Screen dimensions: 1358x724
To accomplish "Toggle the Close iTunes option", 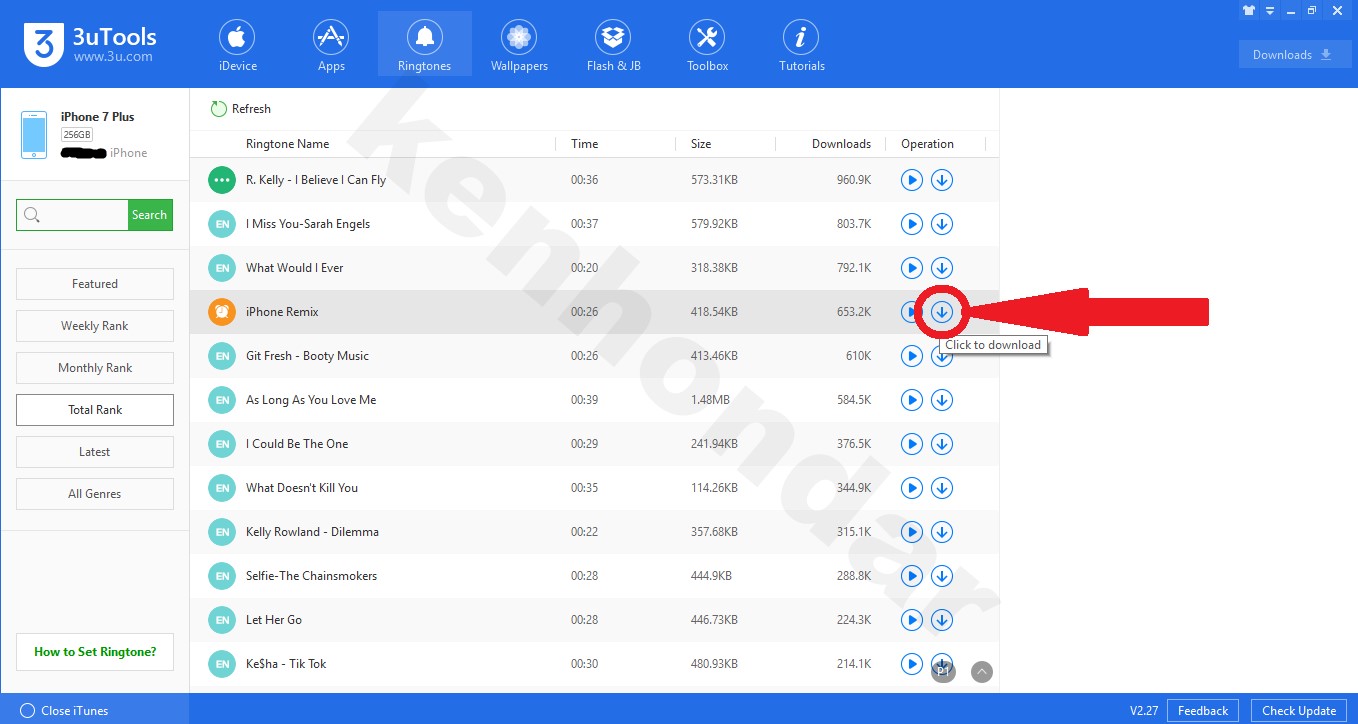I will pyautogui.click(x=64, y=711).
